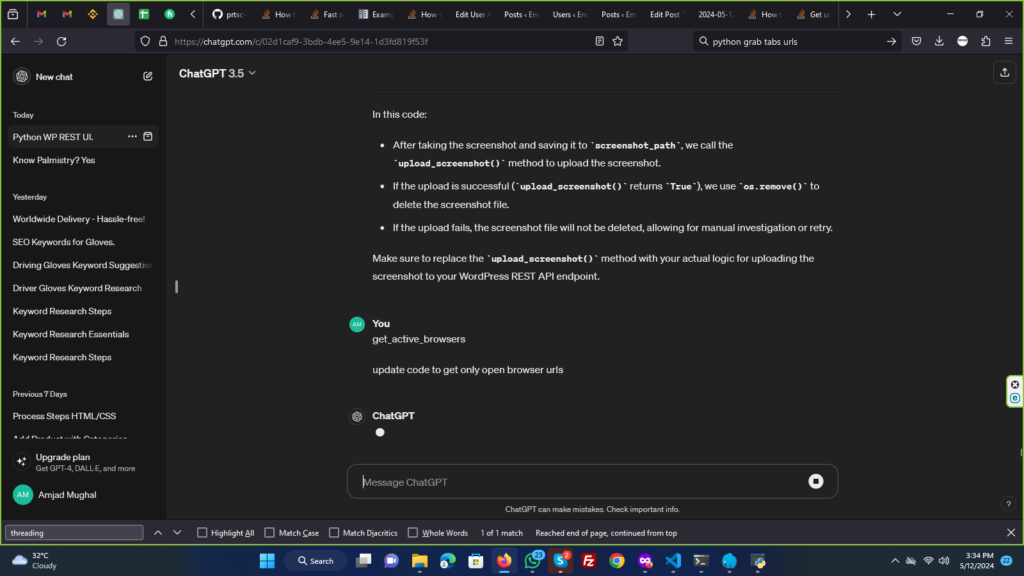The width and height of the screenshot is (1024, 576).
Task: Archive the Python WP REST chat
Action: tap(148, 137)
